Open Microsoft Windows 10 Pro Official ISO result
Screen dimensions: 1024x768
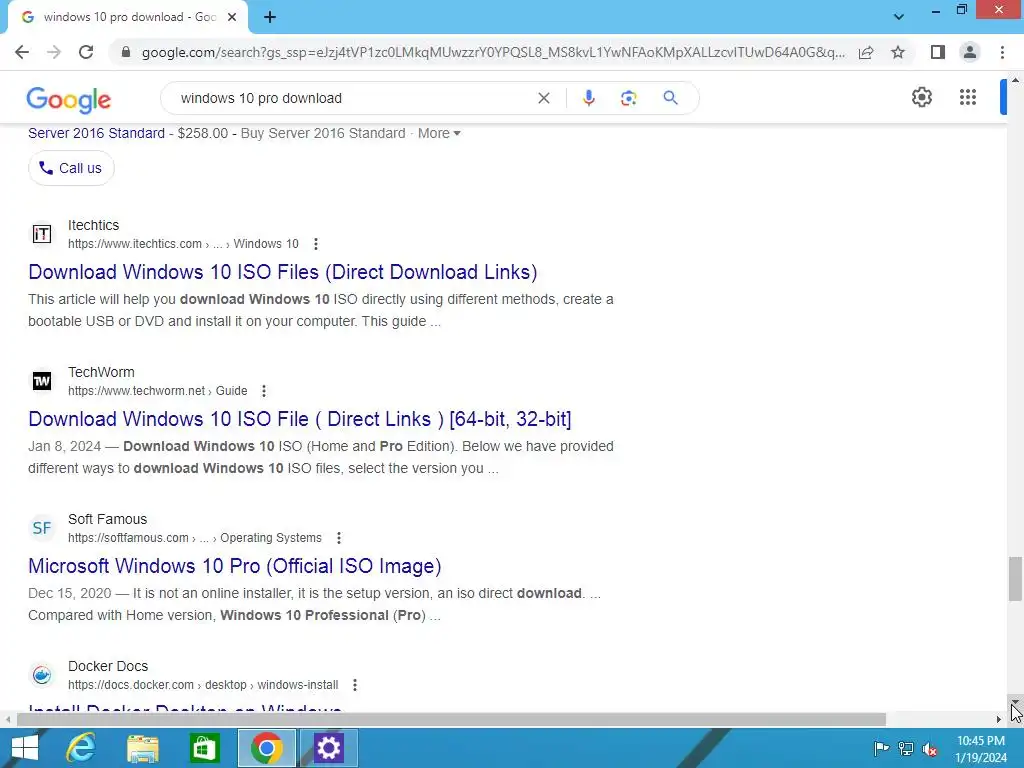click(234, 566)
